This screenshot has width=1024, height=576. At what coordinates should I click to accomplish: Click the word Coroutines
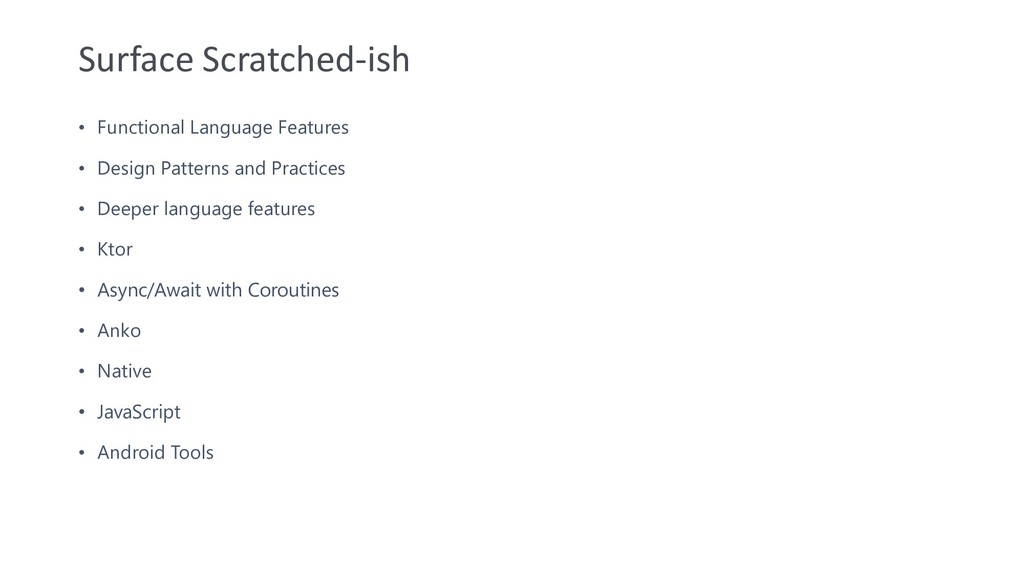click(x=293, y=290)
